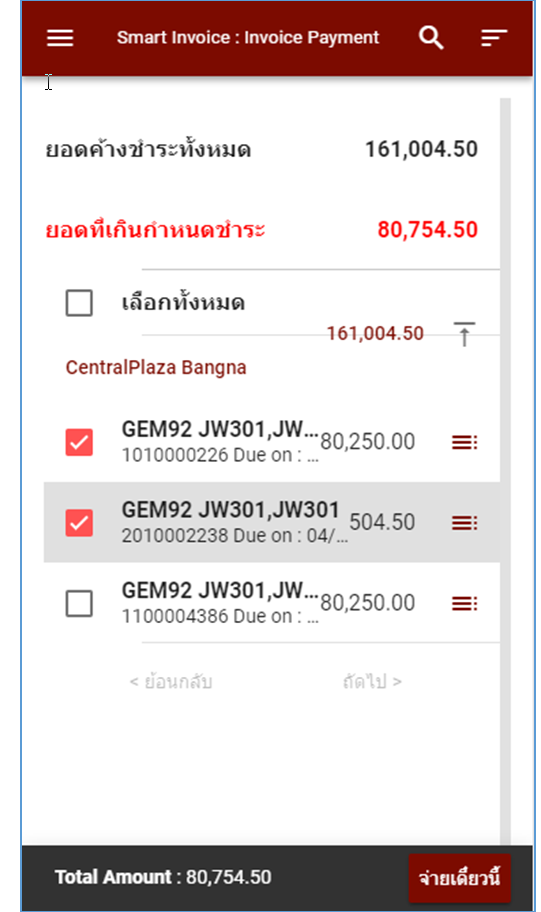Go to next page with ถัดไป
541x912 pixels.
point(372,681)
